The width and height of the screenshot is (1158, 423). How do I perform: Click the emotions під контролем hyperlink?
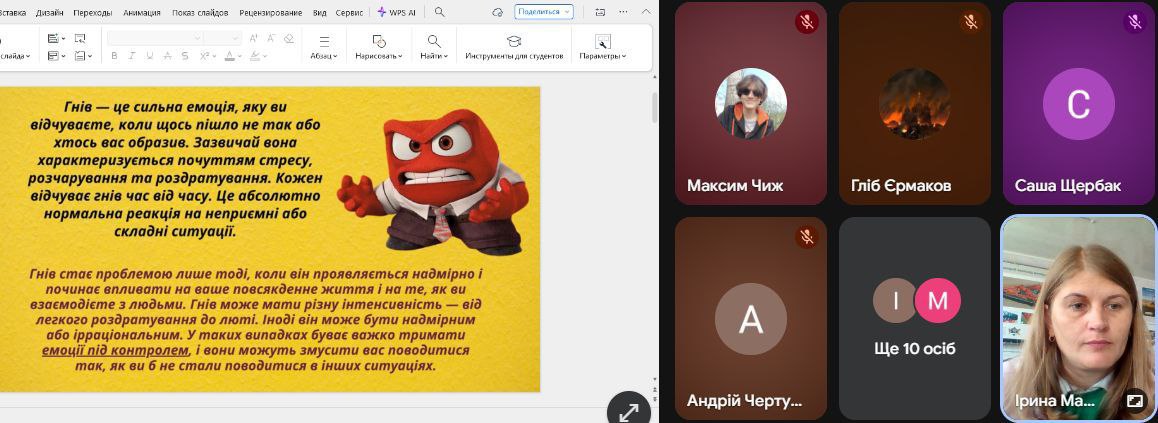[115, 351]
